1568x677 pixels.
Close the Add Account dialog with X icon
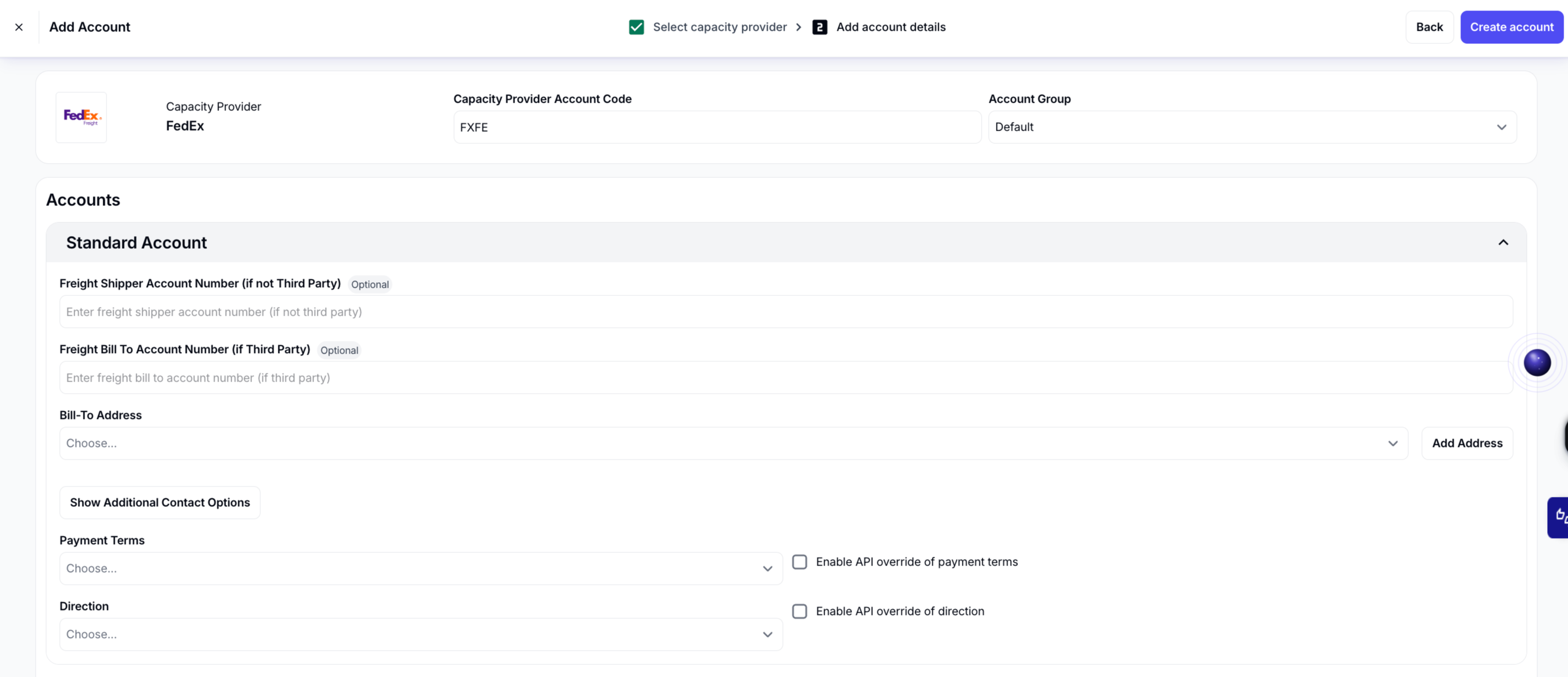[19, 27]
